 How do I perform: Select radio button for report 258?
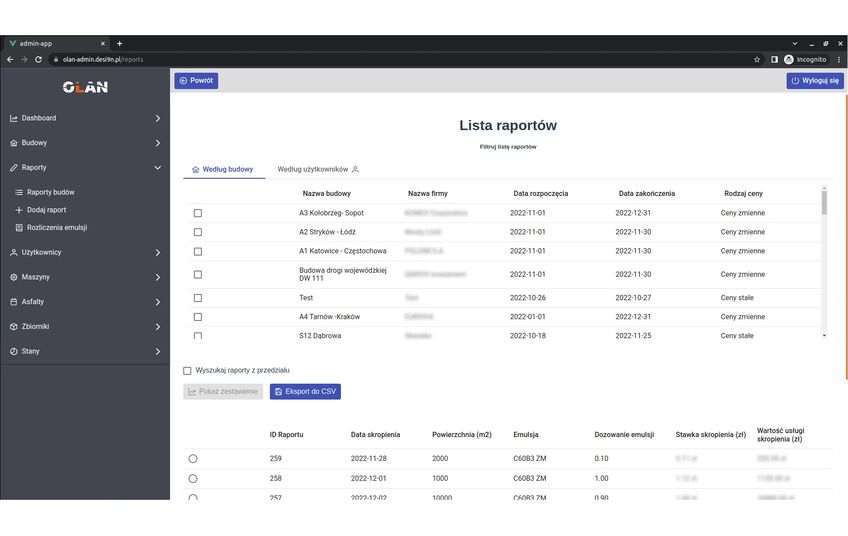(193, 479)
